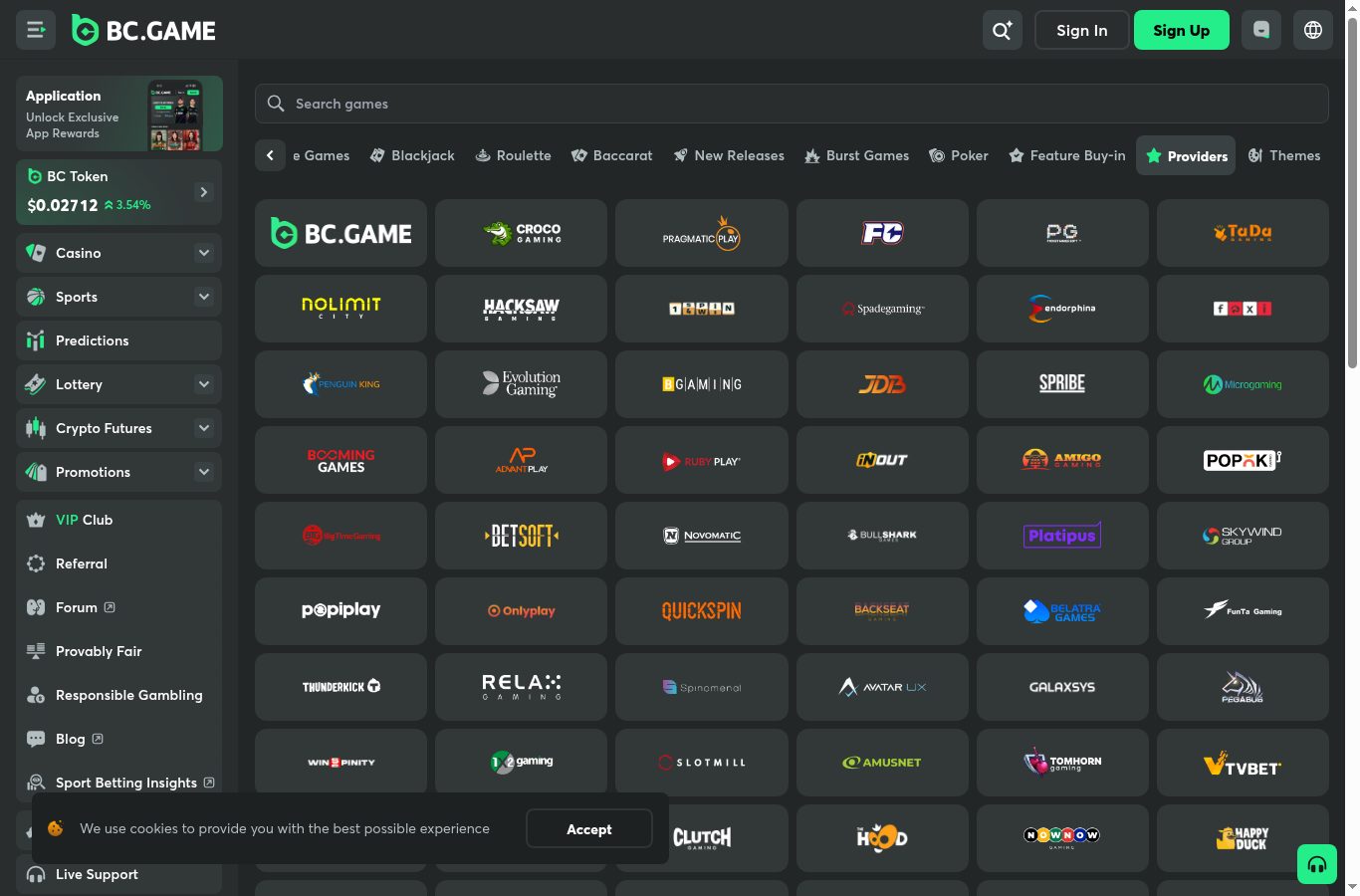The height and width of the screenshot is (896, 1360).
Task: Switch to the Themes tab
Action: [1284, 155]
